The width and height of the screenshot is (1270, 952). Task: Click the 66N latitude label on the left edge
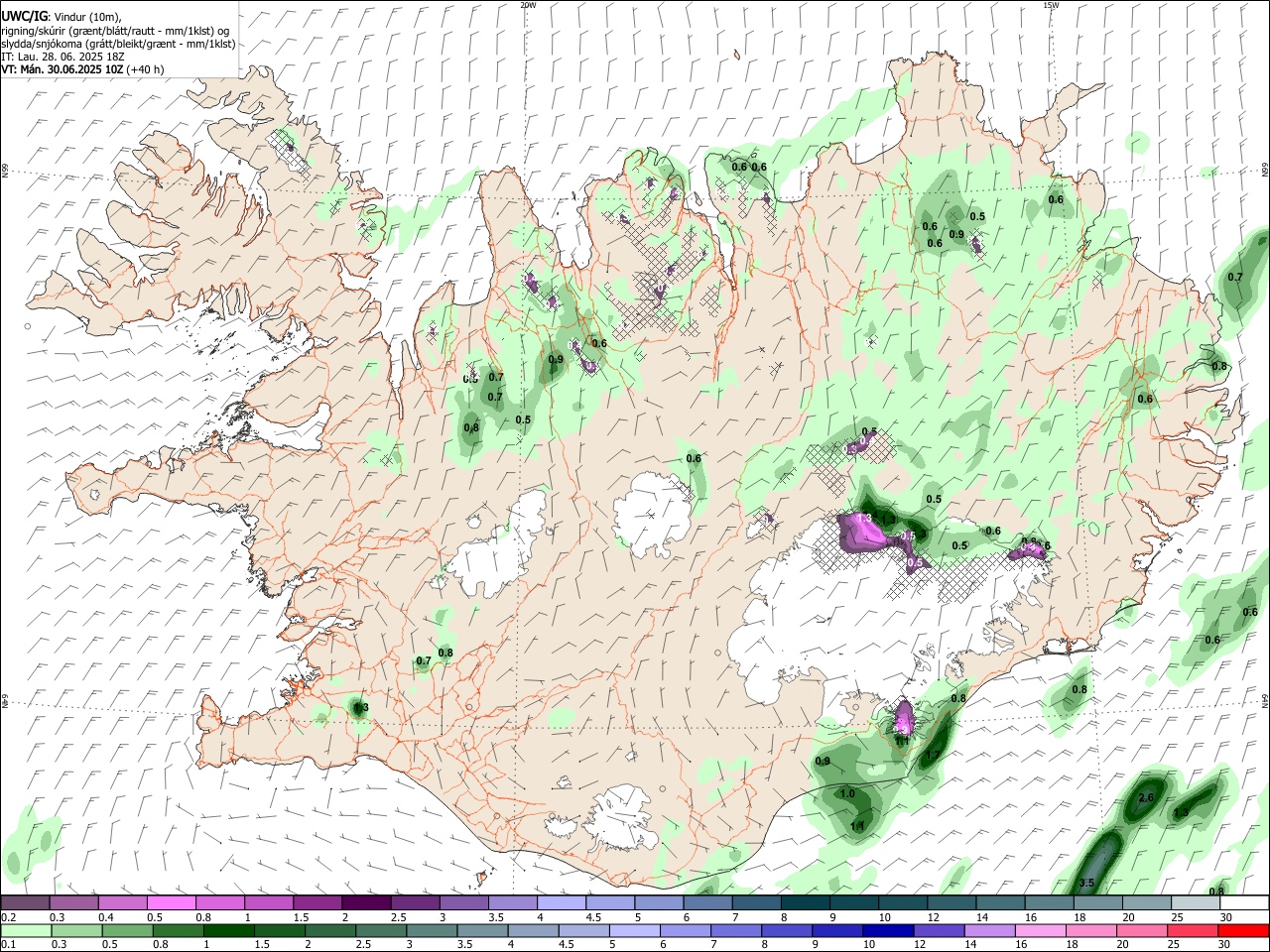(5, 172)
